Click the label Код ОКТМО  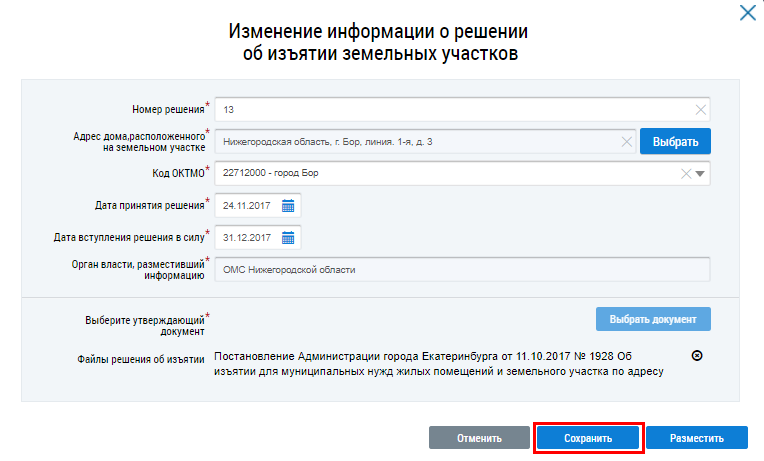178,173
